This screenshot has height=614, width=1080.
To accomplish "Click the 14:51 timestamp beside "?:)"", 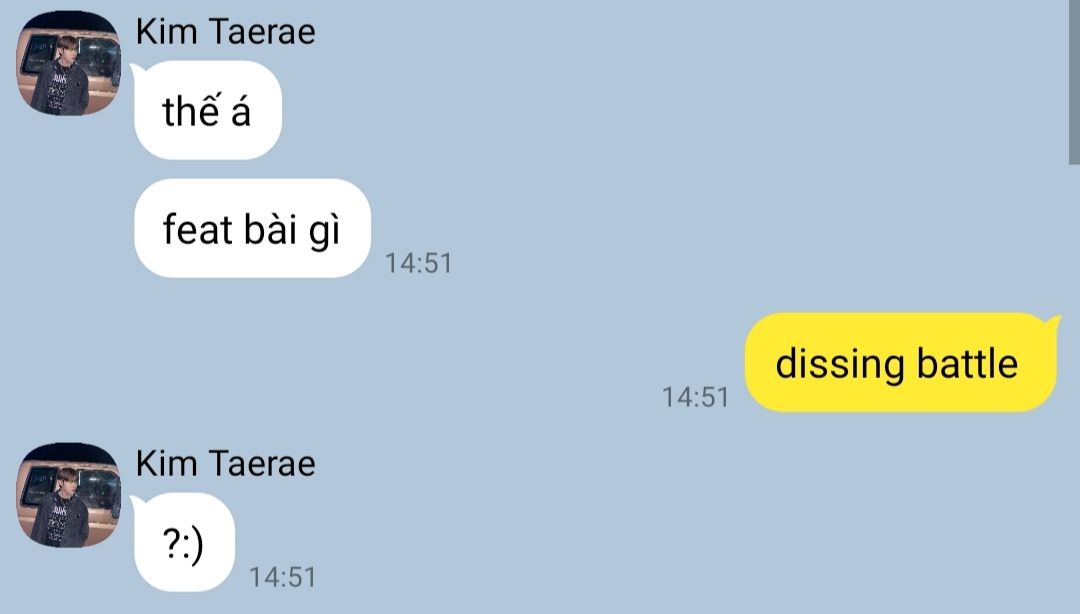I will [282, 577].
